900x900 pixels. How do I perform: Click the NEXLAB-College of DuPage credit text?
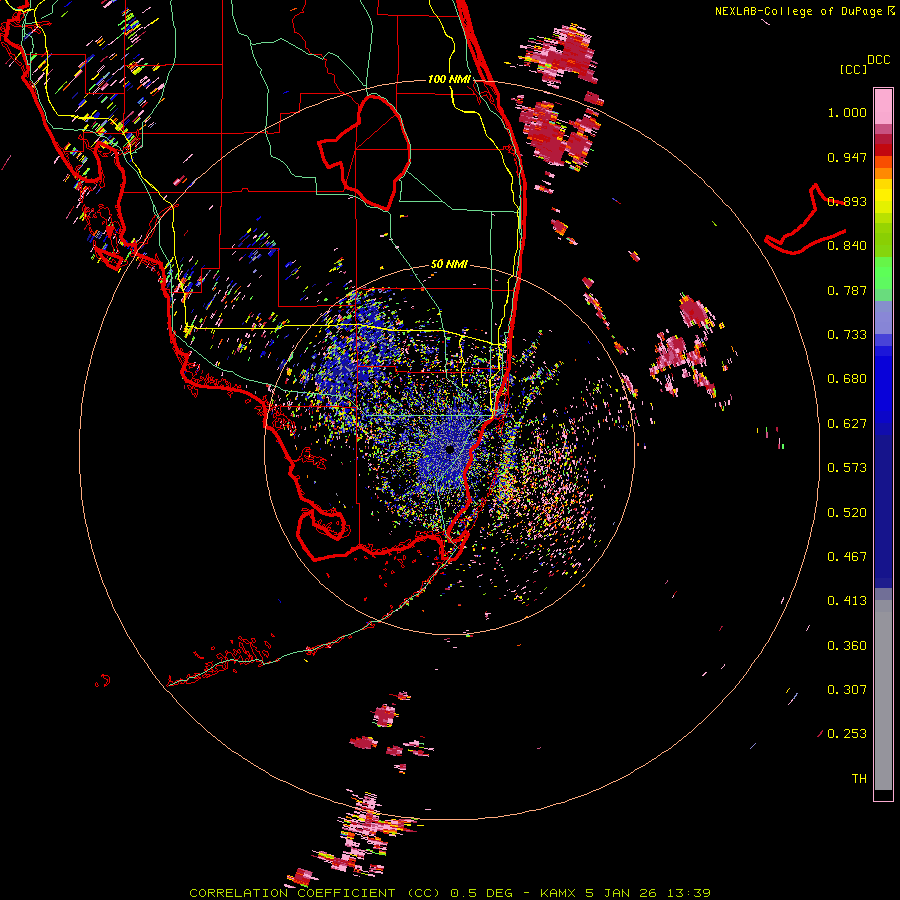pyautogui.click(x=799, y=11)
